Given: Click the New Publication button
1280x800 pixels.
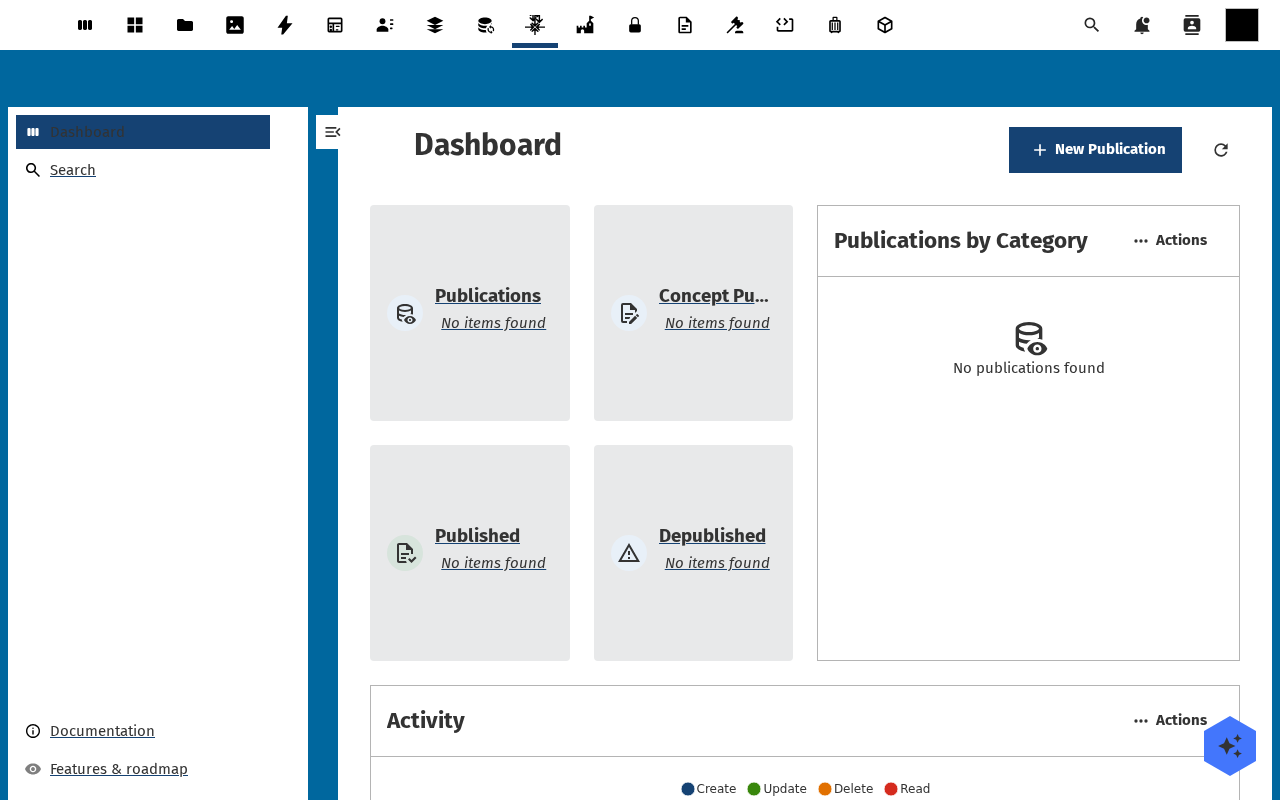Looking at the screenshot, I should [1095, 150].
